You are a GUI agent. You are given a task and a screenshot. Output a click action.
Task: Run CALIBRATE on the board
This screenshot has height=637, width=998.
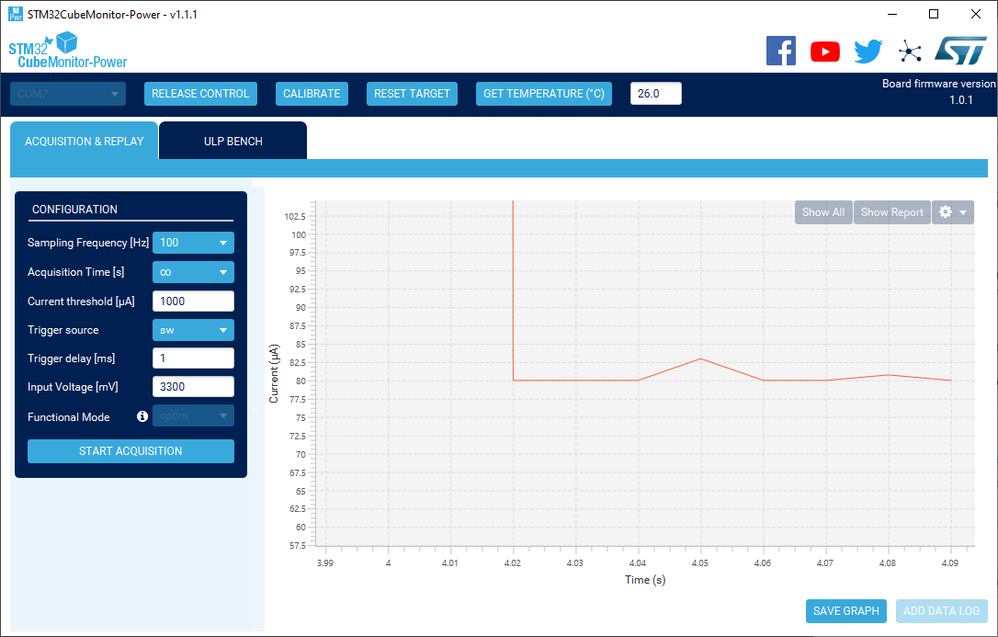(312, 94)
